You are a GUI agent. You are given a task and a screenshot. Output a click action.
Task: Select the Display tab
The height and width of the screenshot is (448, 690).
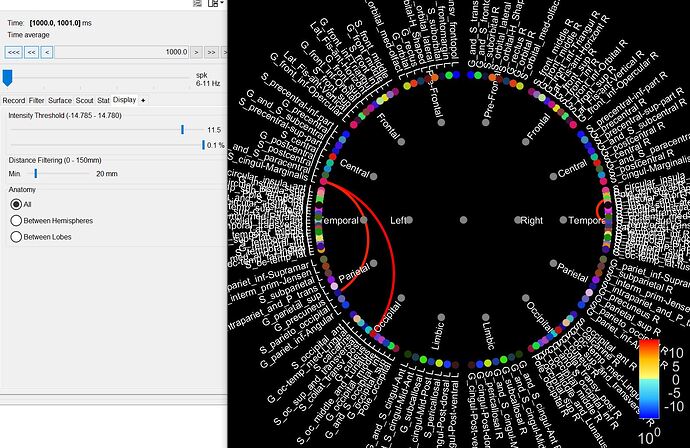click(x=125, y=100)
